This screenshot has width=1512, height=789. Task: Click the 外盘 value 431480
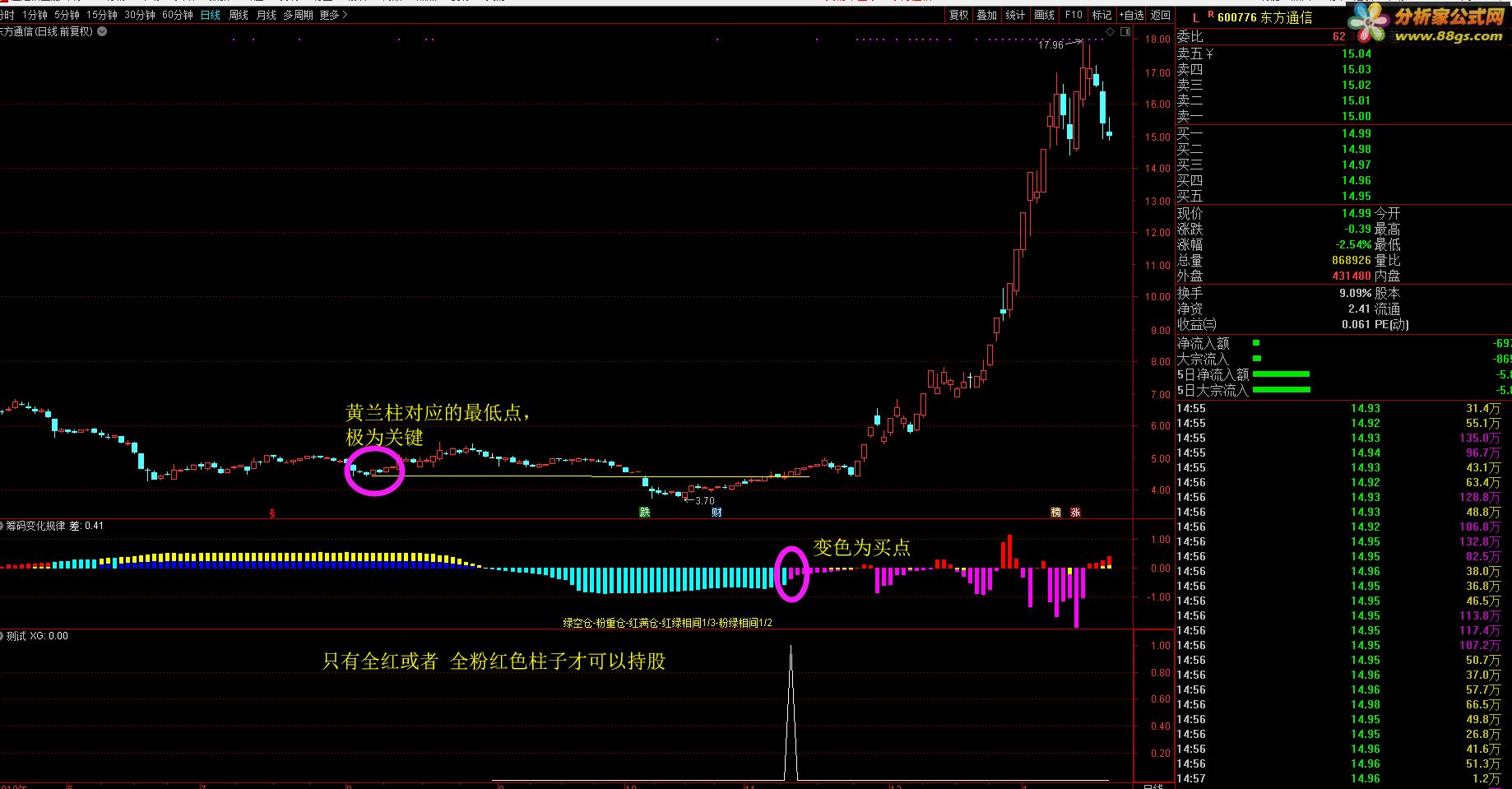[x=1352, y=276]
